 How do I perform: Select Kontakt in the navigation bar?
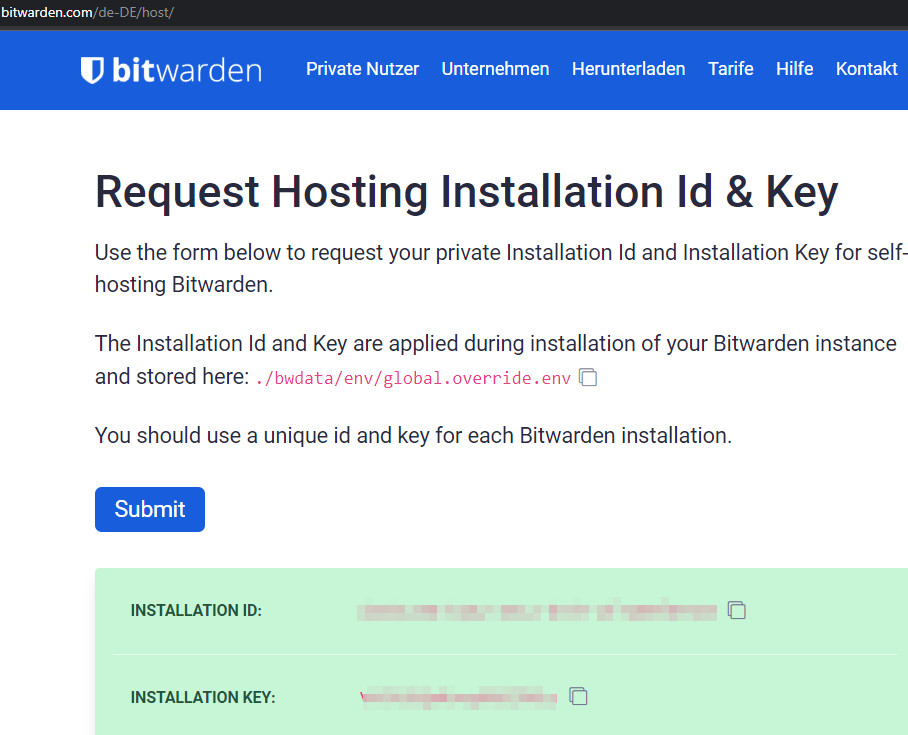866,69
